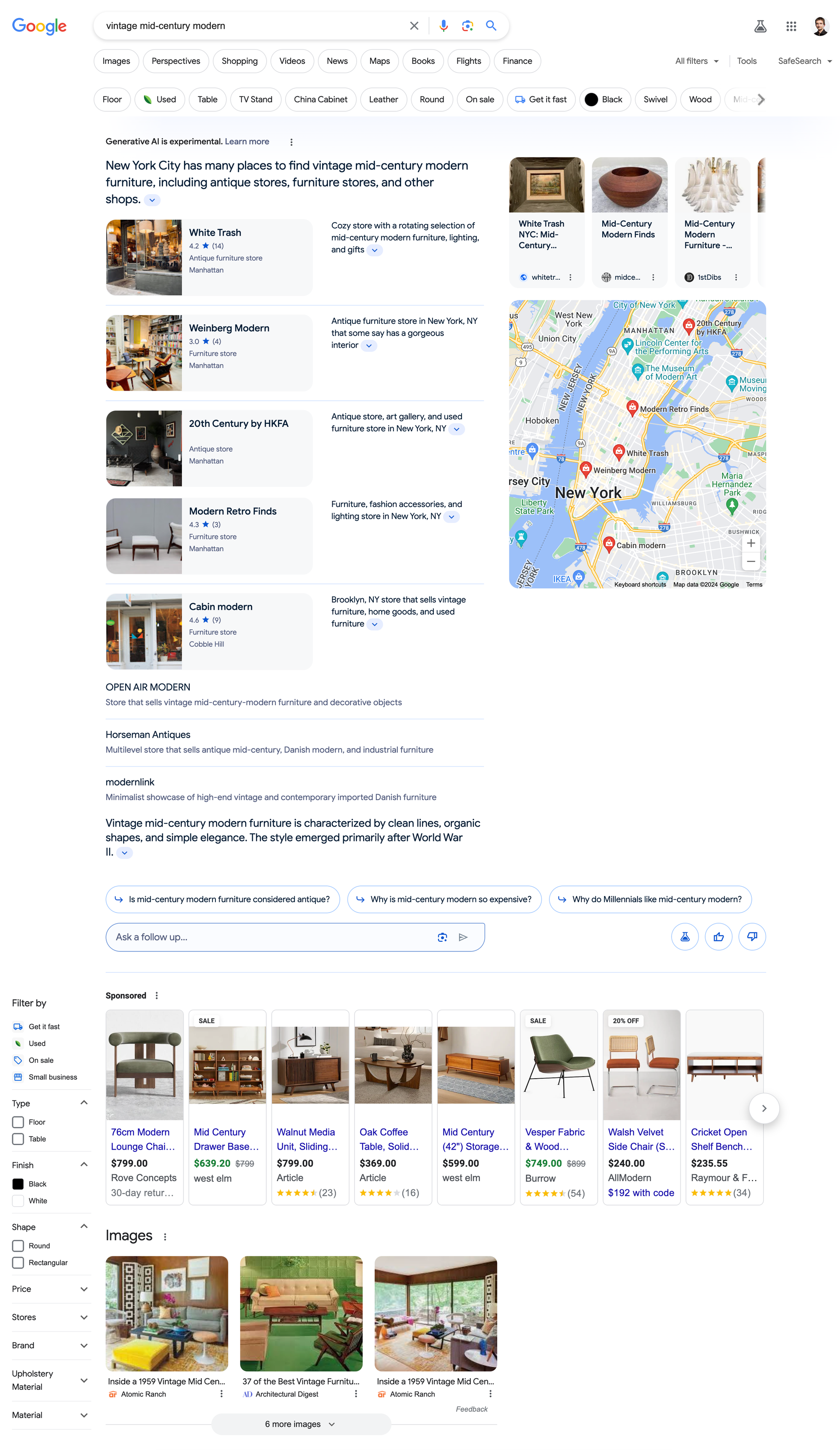Start voice search with the microphone icon

coord(443,26)
